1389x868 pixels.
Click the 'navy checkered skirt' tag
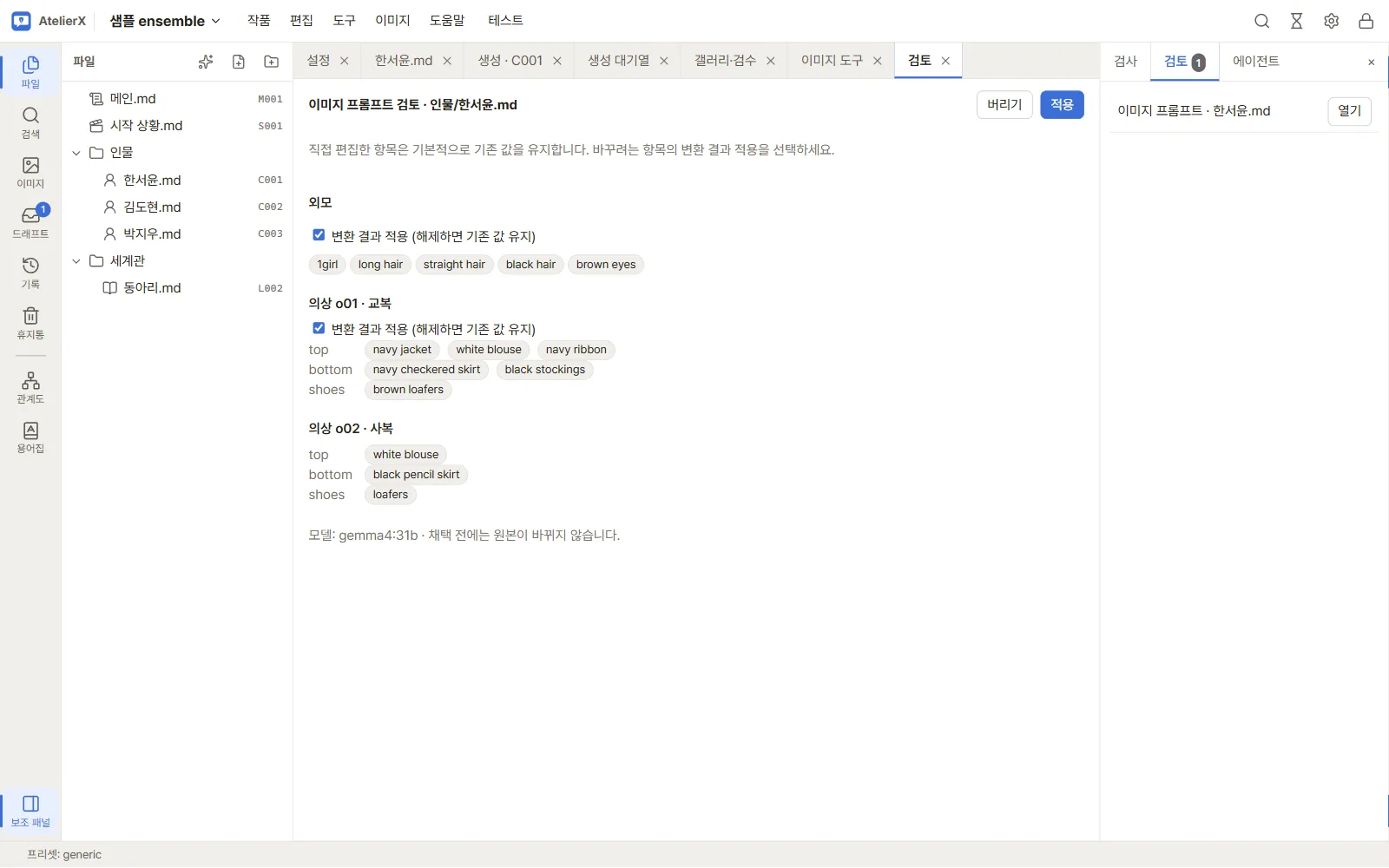click(x=426, y=370)
